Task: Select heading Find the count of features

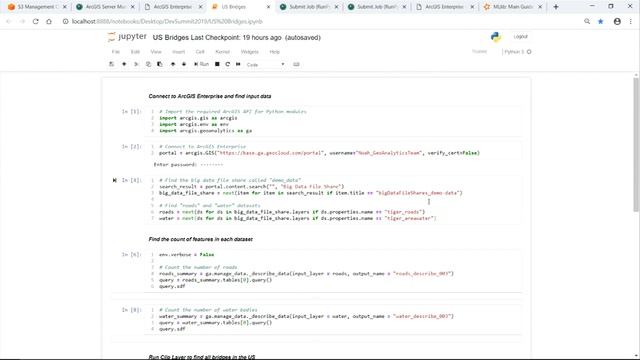Action: click(200, 239)
